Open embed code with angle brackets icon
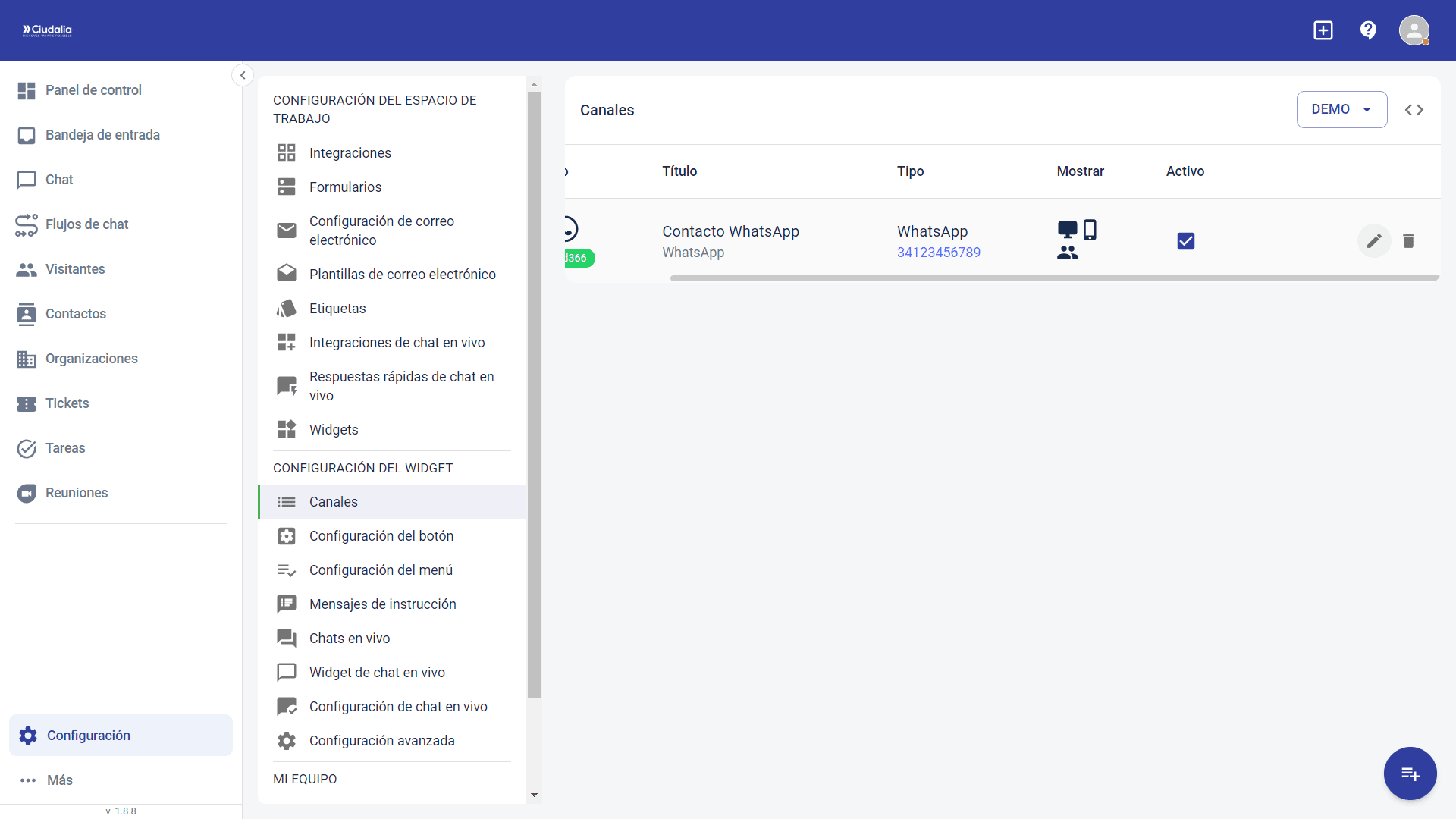1456x819 pixels. pyautogui.click(x=1414, y=110)
